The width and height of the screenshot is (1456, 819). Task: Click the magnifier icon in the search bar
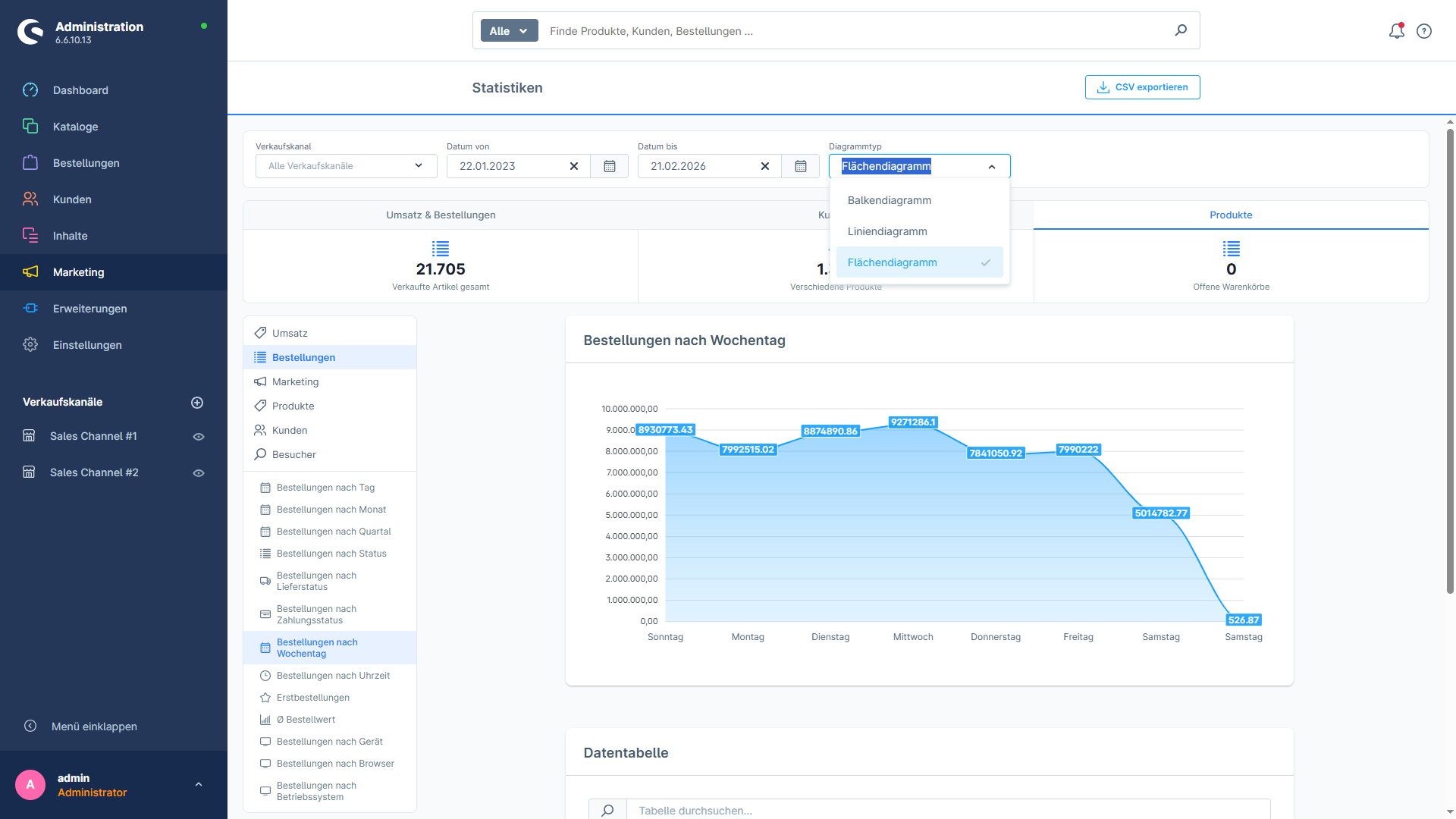1180,30
